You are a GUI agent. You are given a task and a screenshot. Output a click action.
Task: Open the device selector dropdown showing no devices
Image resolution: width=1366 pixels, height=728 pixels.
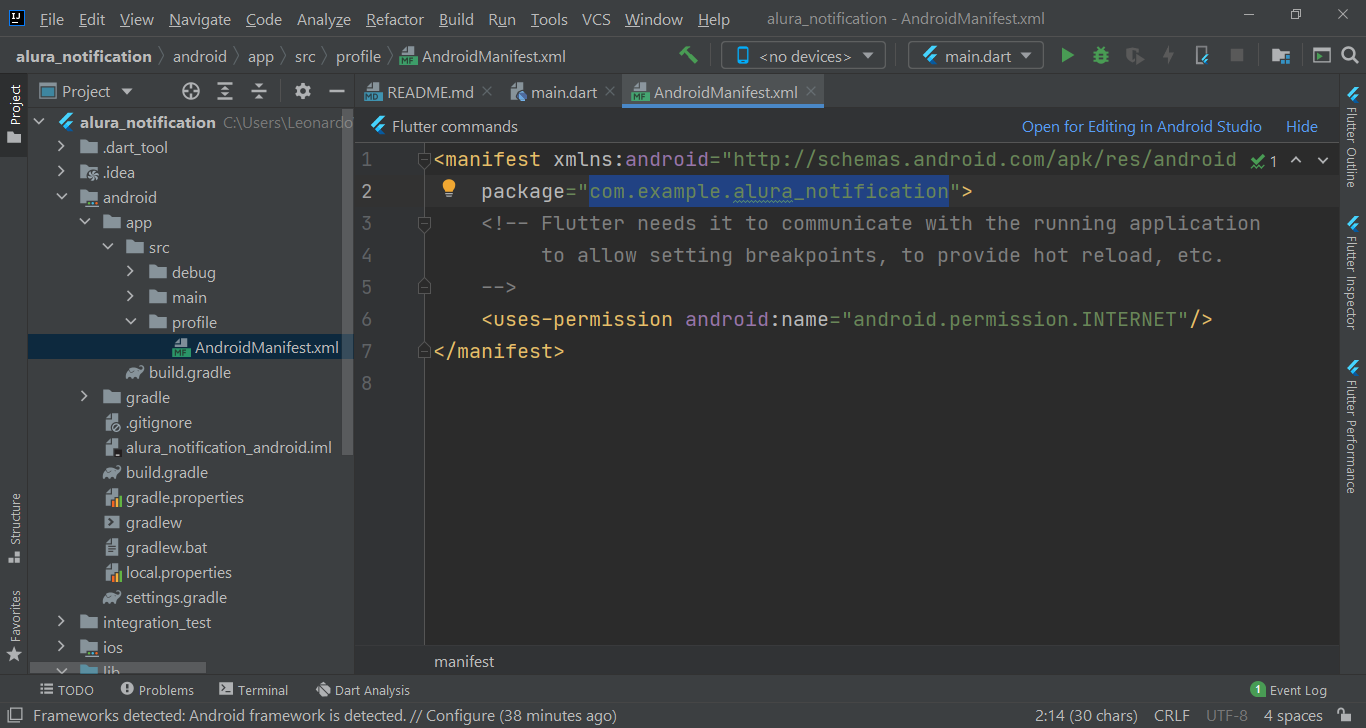coord(803,55)
